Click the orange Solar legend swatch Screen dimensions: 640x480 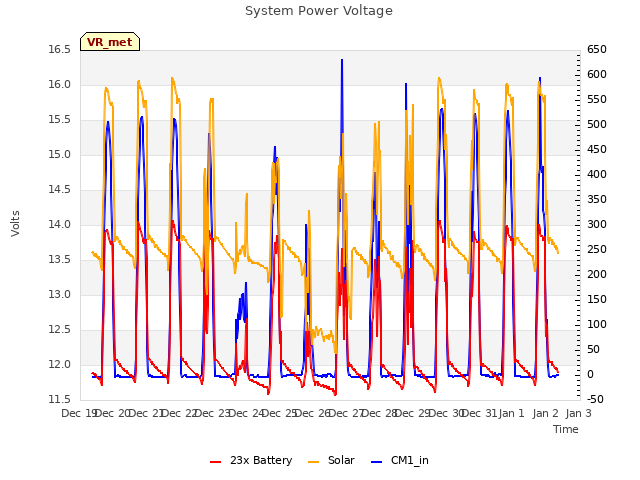pyautogui.click(x=313, y=462)
